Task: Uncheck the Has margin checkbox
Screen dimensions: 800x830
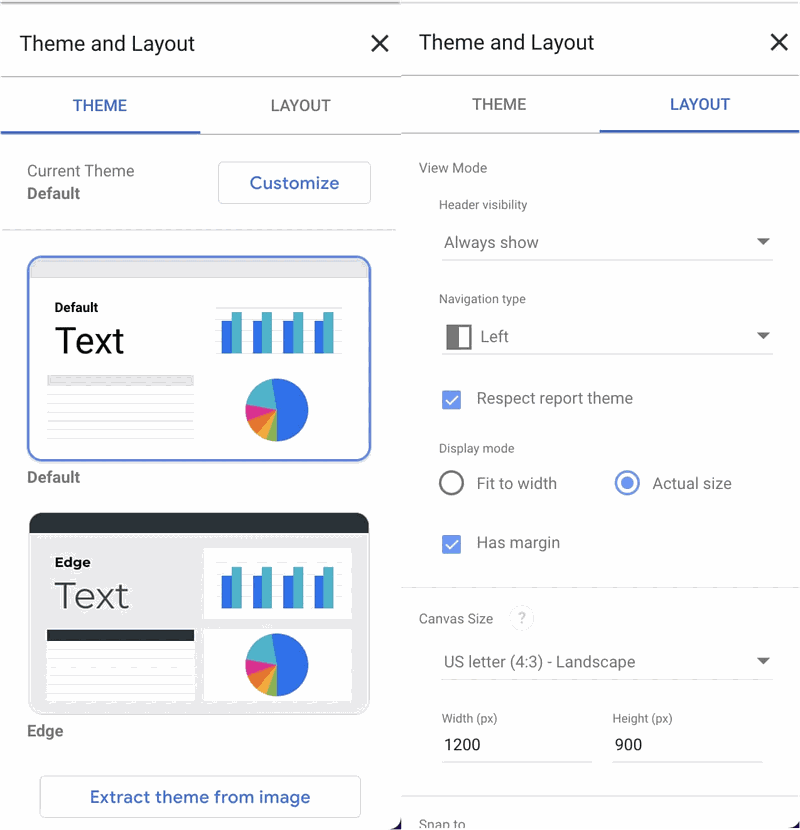Action: (x=452, y=544)
